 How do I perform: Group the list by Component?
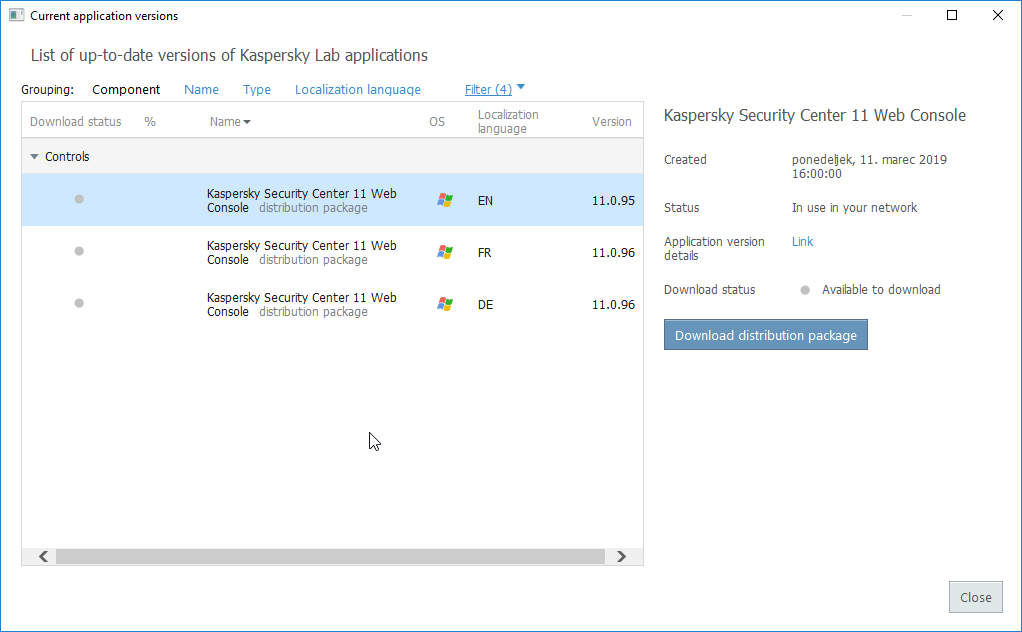click(x=126, y=89)
